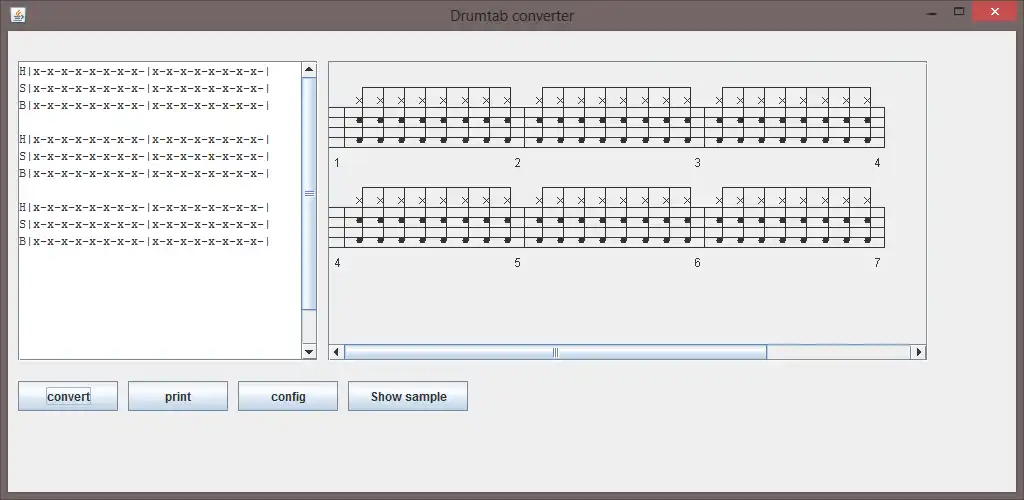Image resolution: width=1024 pixels, height=500 pixels.
Task: Click the tab text area's vertical scrollbar thumb
Action: [310, 193]
